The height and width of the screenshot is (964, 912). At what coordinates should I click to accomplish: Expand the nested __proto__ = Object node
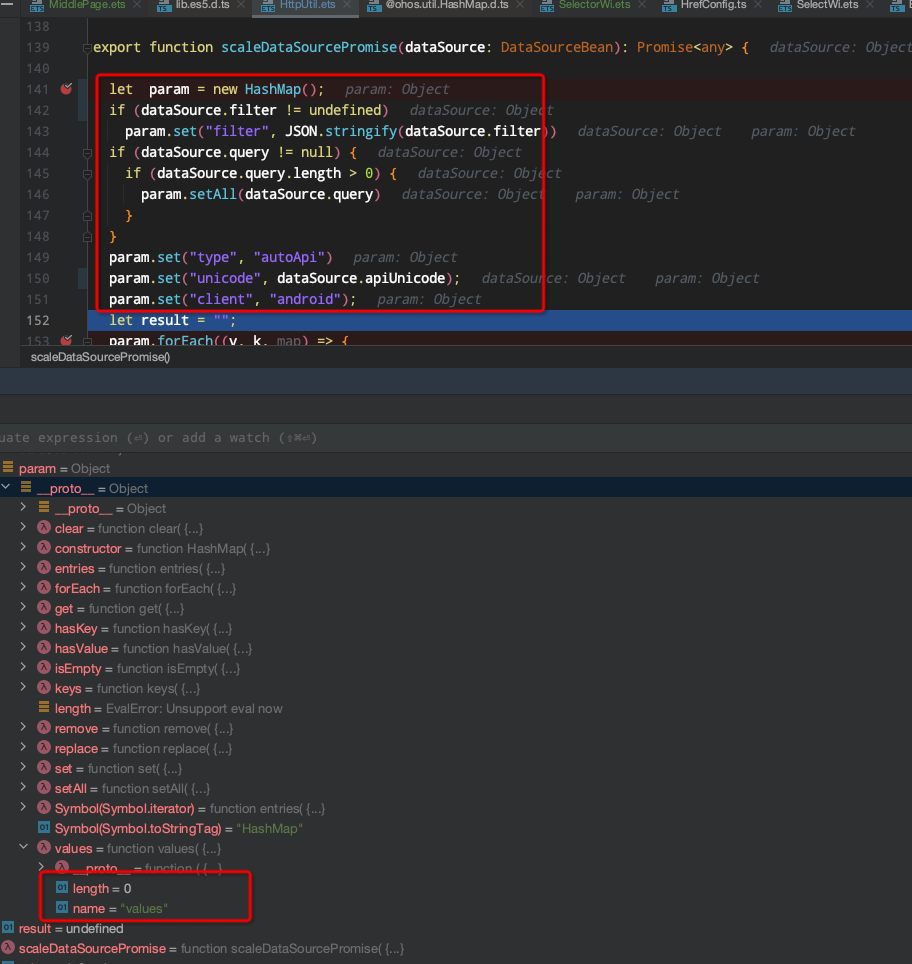[x=23, y=507]
